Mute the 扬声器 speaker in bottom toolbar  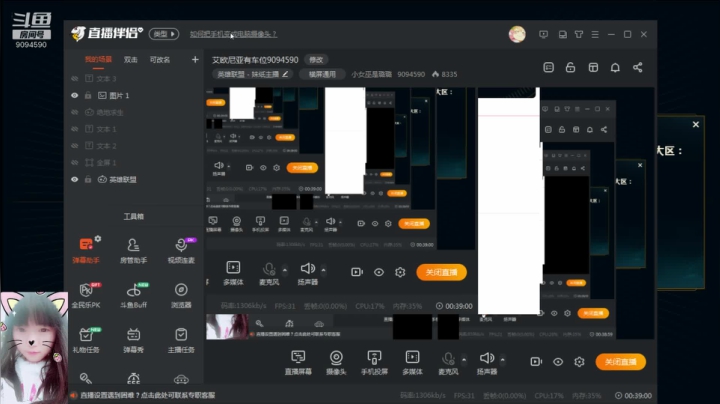point(487,363)
